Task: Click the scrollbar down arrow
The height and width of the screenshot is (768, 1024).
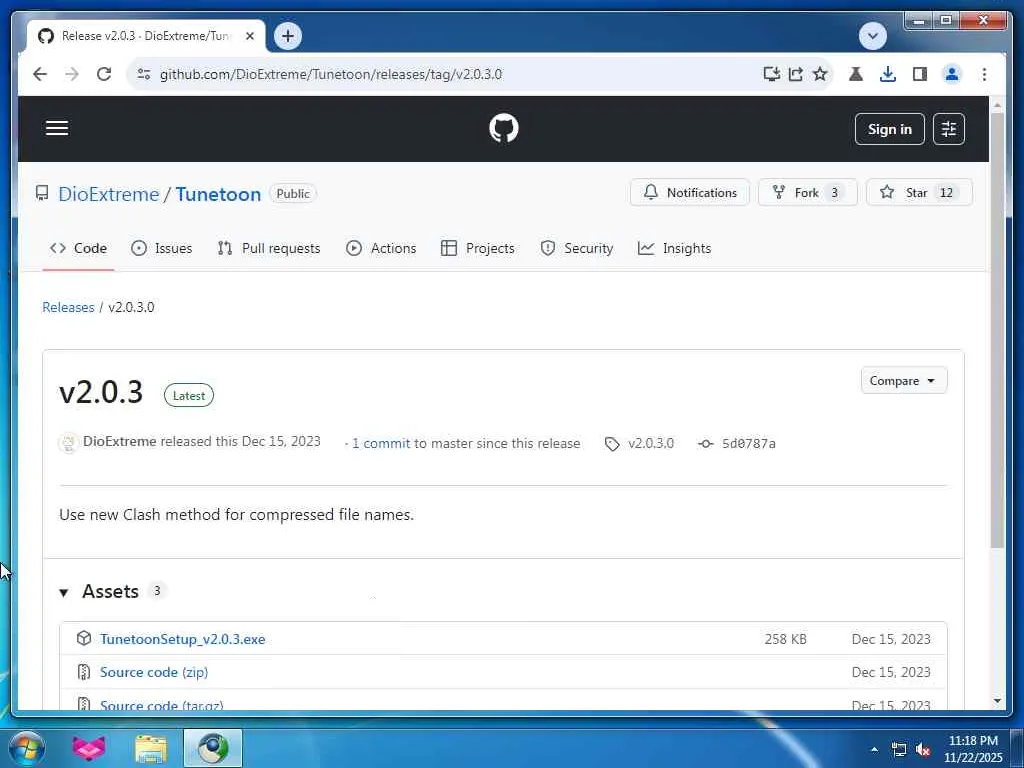Action: click(x=997, y=701)
